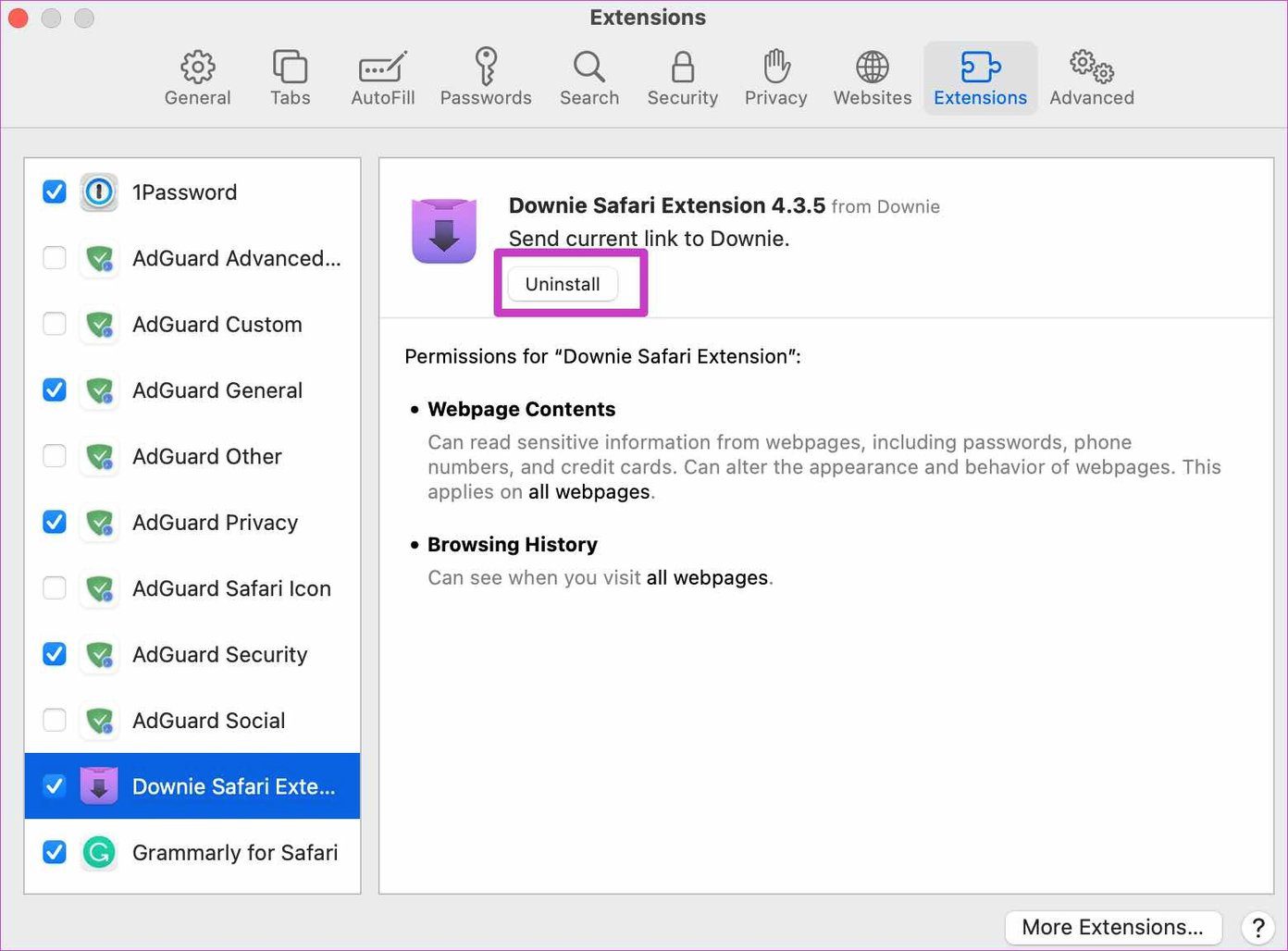
Task: Select AdGuard Security in the extensions list
Action: pyautogui.click(x=192, y=654)
